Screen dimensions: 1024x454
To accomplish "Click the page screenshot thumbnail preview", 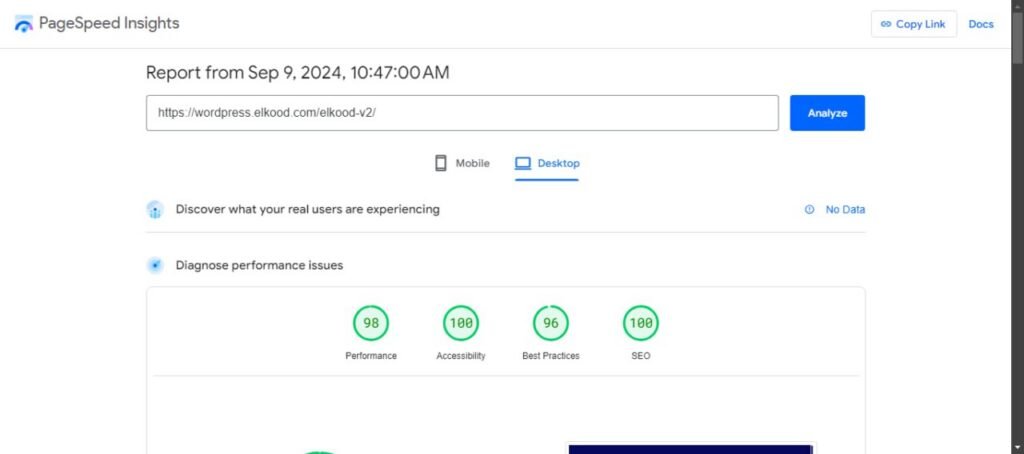I will click(x=690, y=448).
